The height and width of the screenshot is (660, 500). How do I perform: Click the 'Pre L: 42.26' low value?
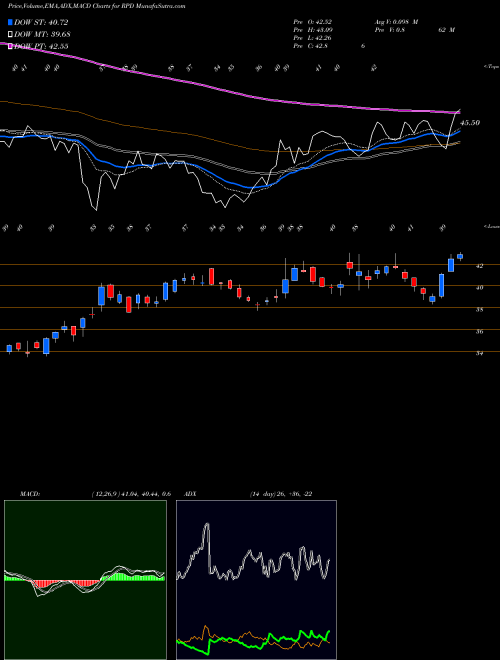(x=313, y=38)
